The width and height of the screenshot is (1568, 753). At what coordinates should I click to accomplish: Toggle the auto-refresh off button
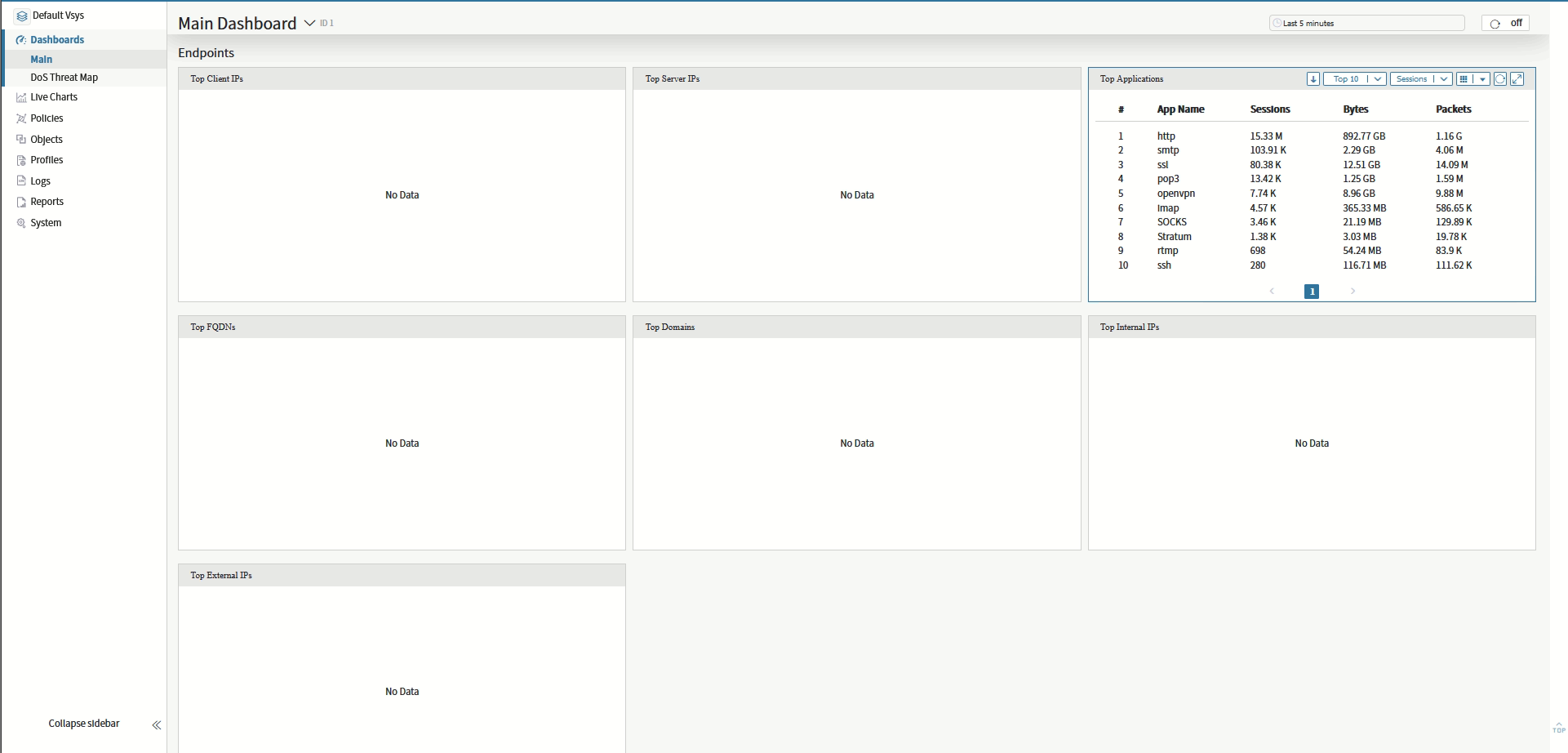pyautogui.click(x=1505, y=24)
